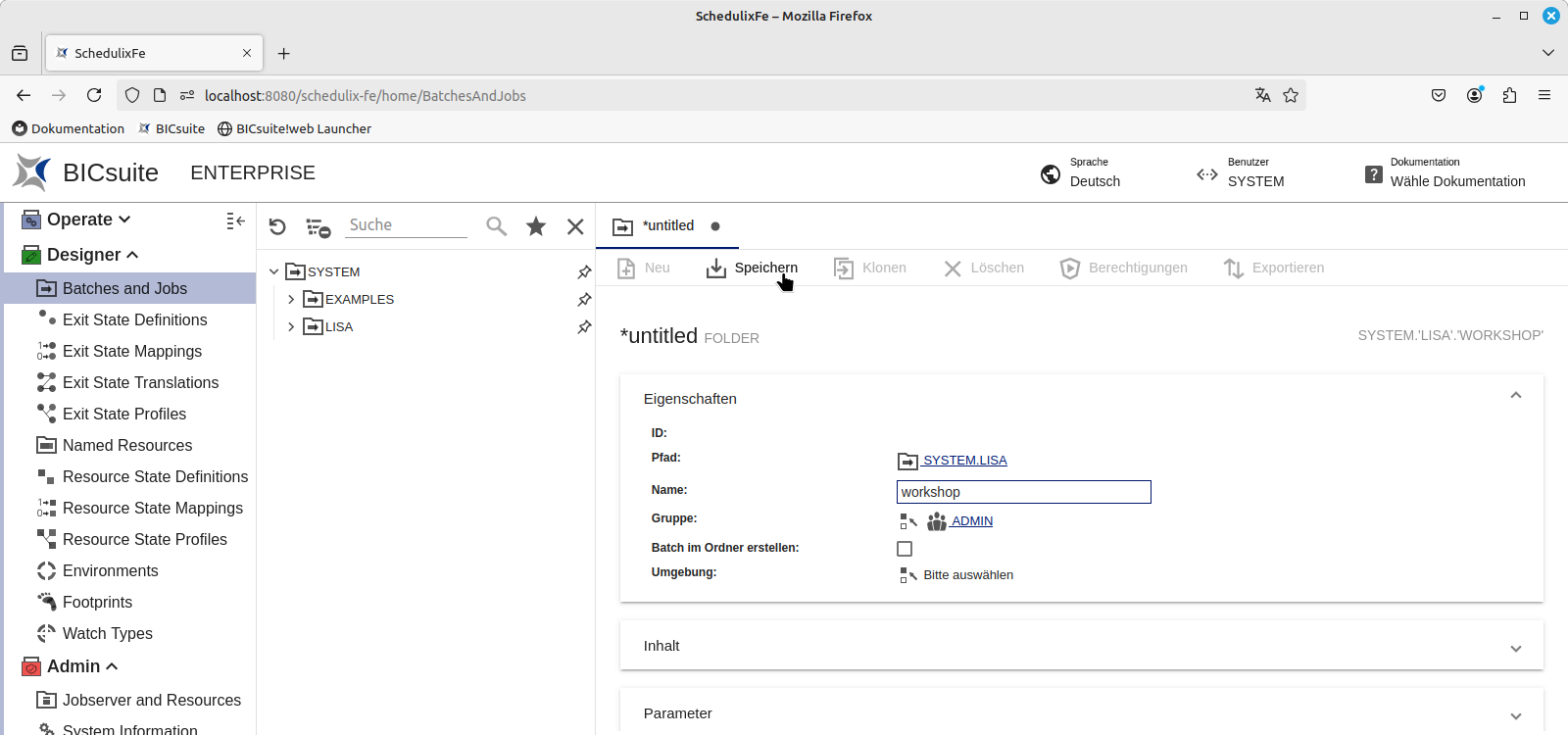Image resolution: width=1568 pixels, height=735 pixels.
Task: Pin the EXAMPLES folder
Action: coord(584,299)
